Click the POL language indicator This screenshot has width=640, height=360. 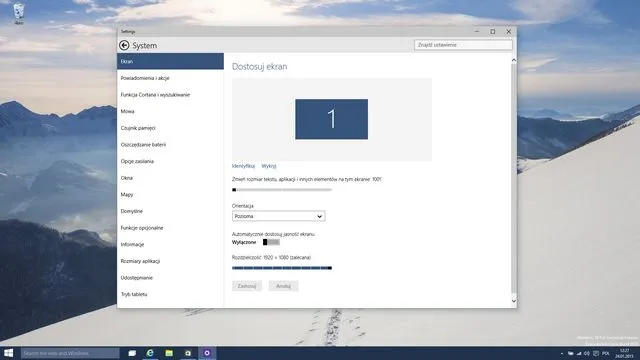(x=606, y=353)
